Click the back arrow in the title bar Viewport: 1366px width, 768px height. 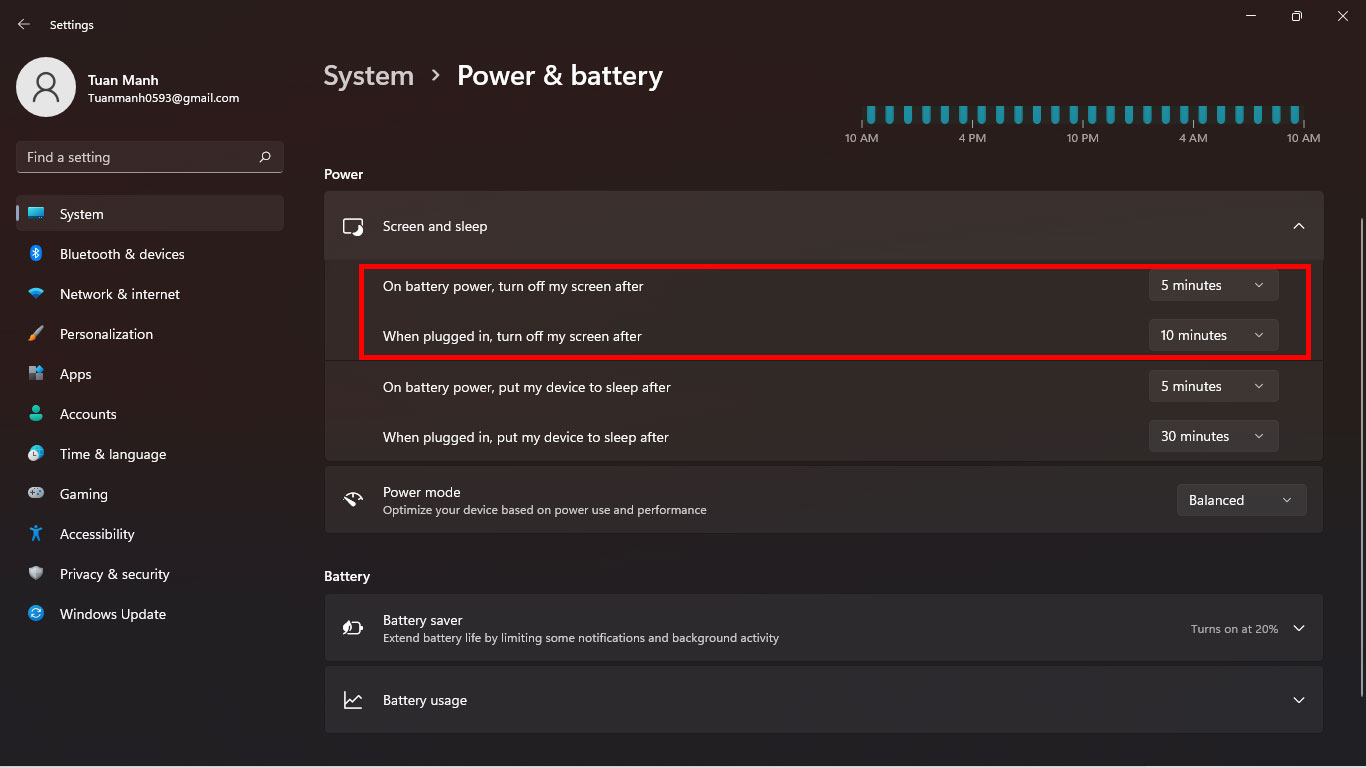[24, 24]
